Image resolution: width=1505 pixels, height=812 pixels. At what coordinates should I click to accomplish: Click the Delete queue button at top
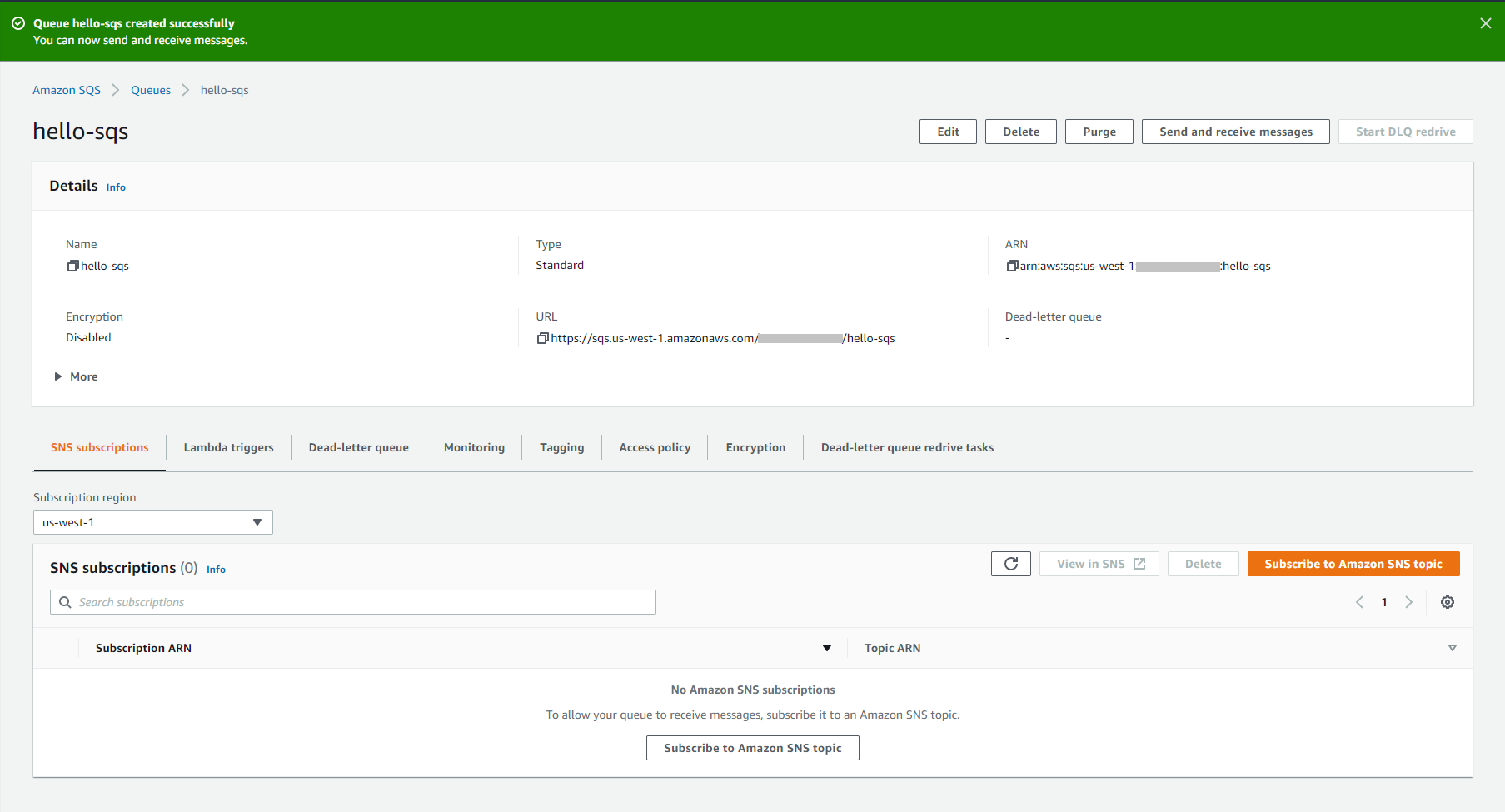click(x=1021, y=132)
